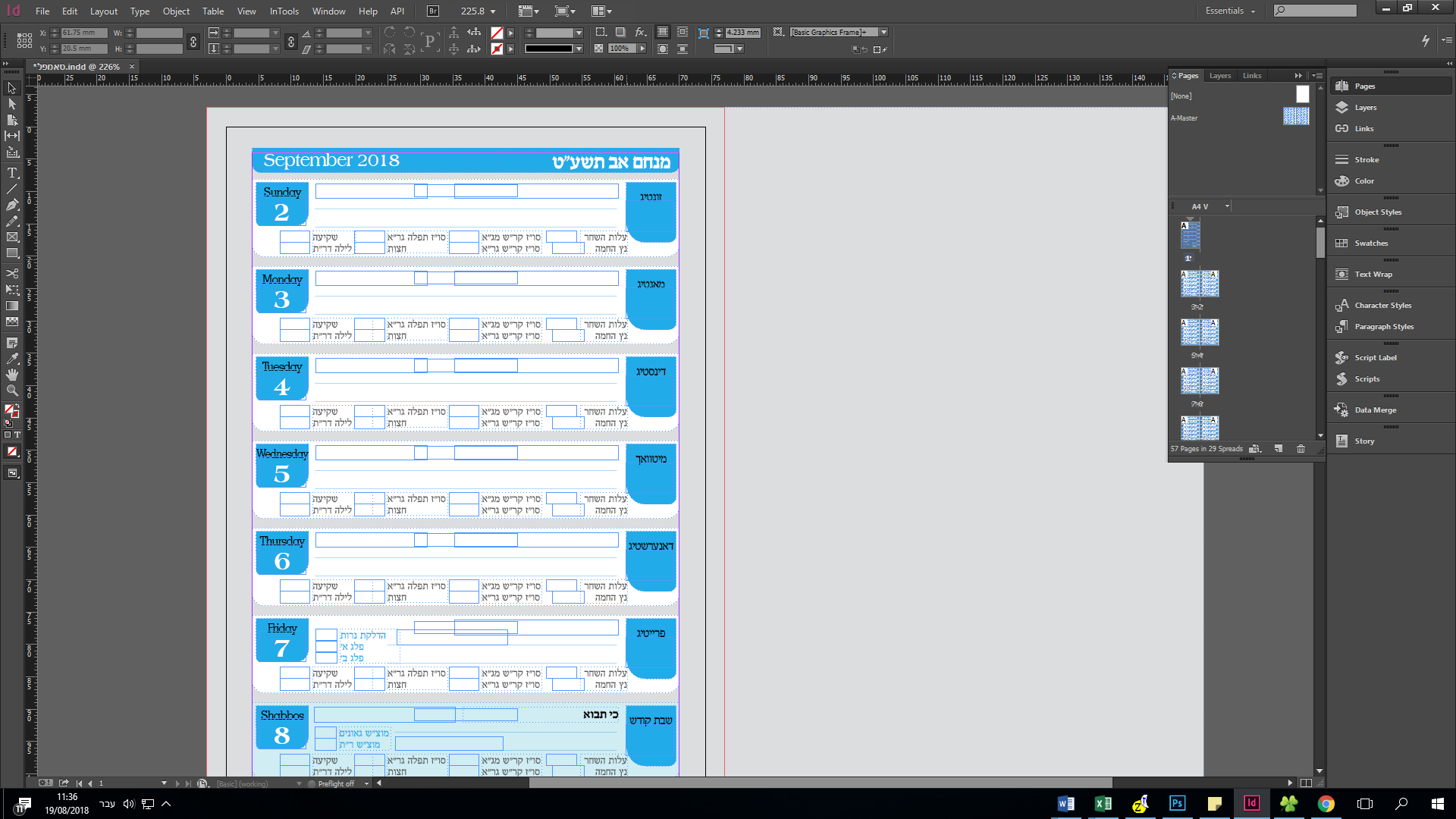This screenshot has width=1456, height=819.
Task: Open the Basic Graphics Frame style dropdown
Action: pyautogui.click(x=883, y=33)
